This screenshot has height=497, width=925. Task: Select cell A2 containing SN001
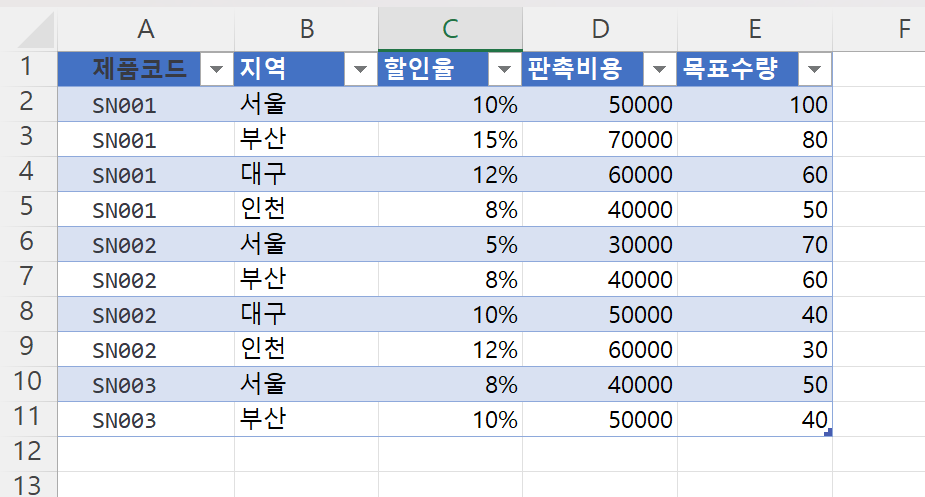[146, 104]
